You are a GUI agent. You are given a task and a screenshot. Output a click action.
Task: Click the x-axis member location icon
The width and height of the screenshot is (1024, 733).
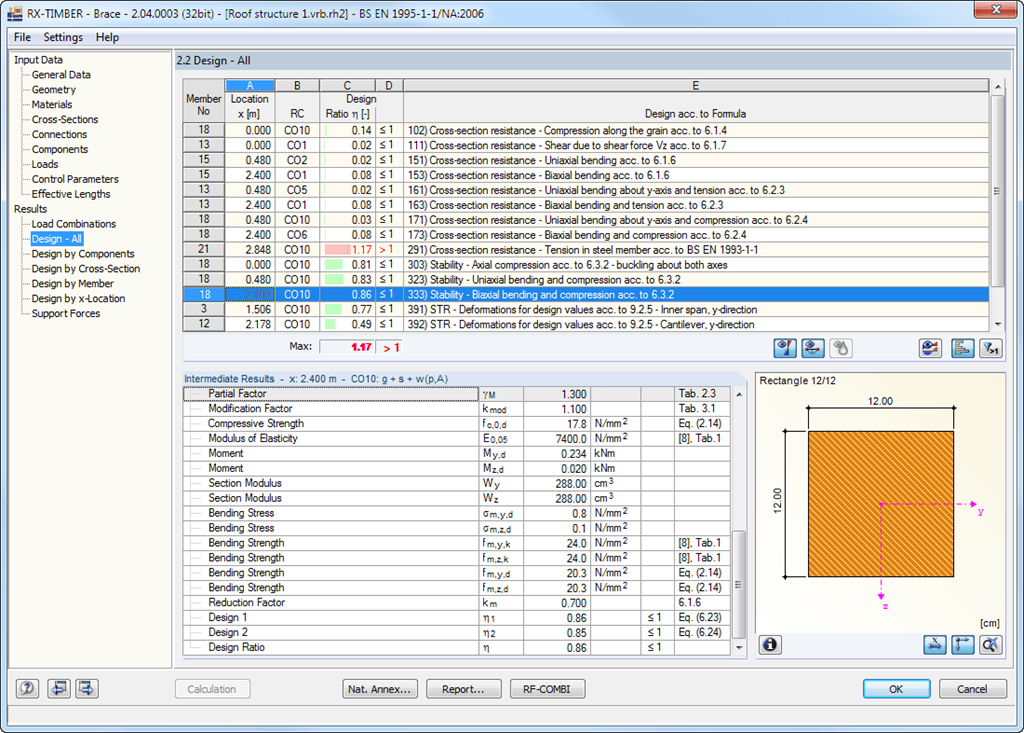[x=934, y=645]
